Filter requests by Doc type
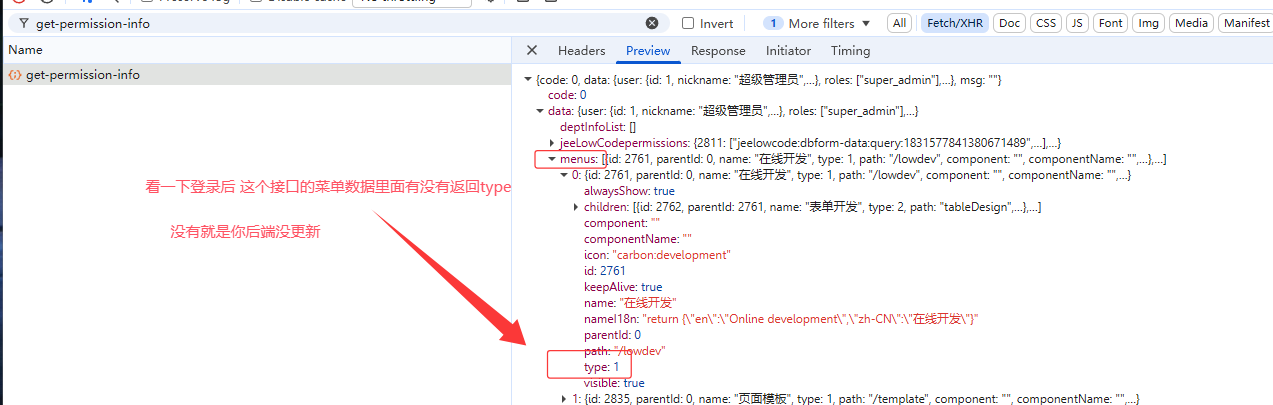Screen dimensions: 1273x405 1010,23
